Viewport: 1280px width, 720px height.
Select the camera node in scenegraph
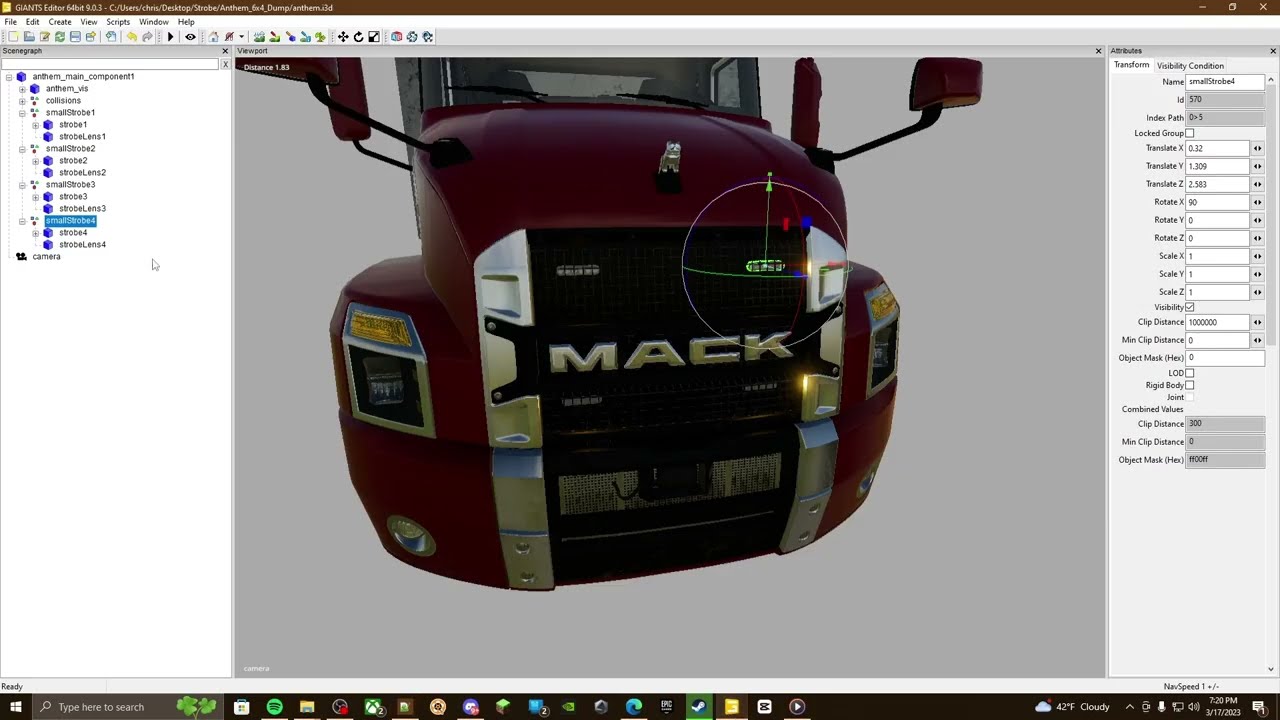click(46, 257)
